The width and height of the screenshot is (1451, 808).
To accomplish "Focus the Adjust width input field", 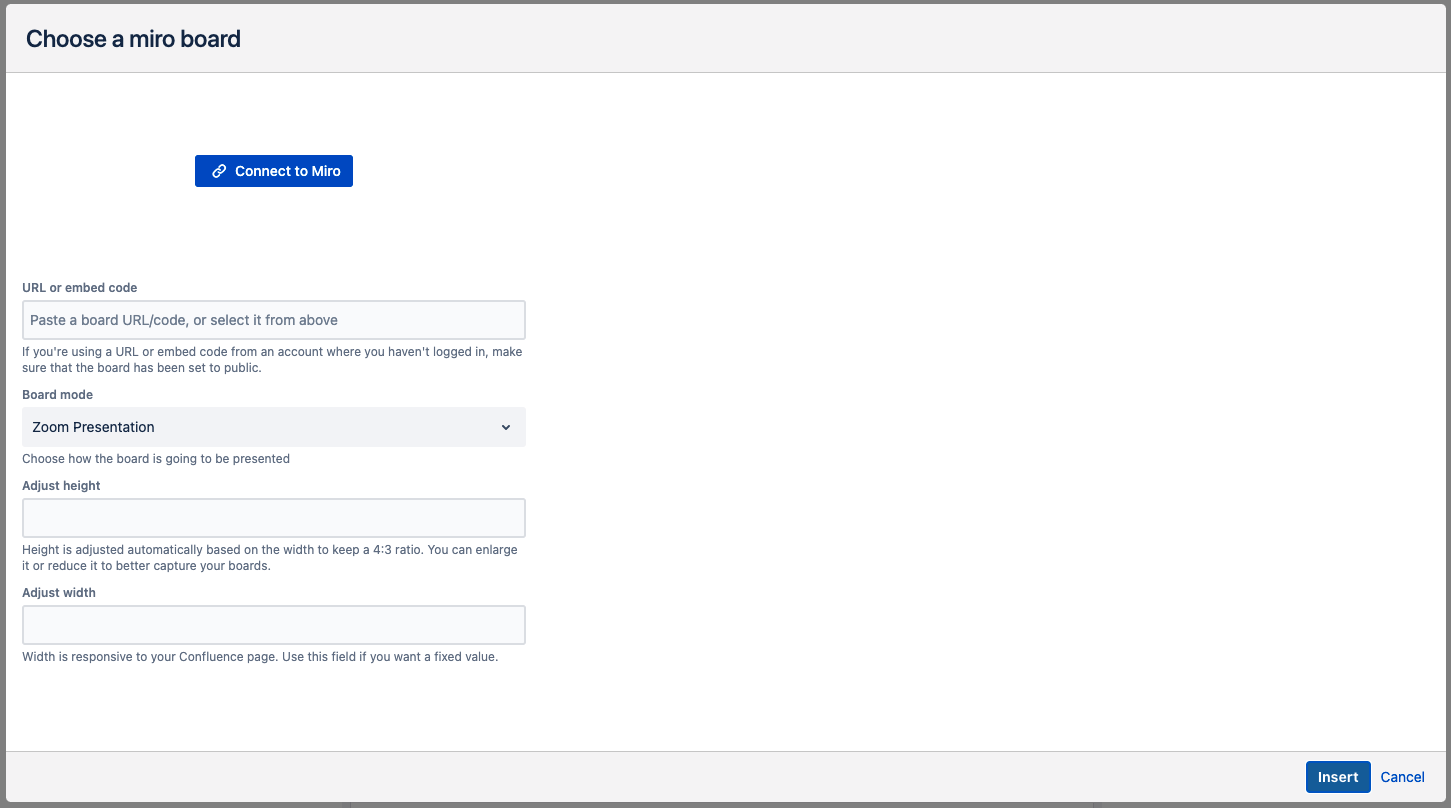I will coord(274,625).
